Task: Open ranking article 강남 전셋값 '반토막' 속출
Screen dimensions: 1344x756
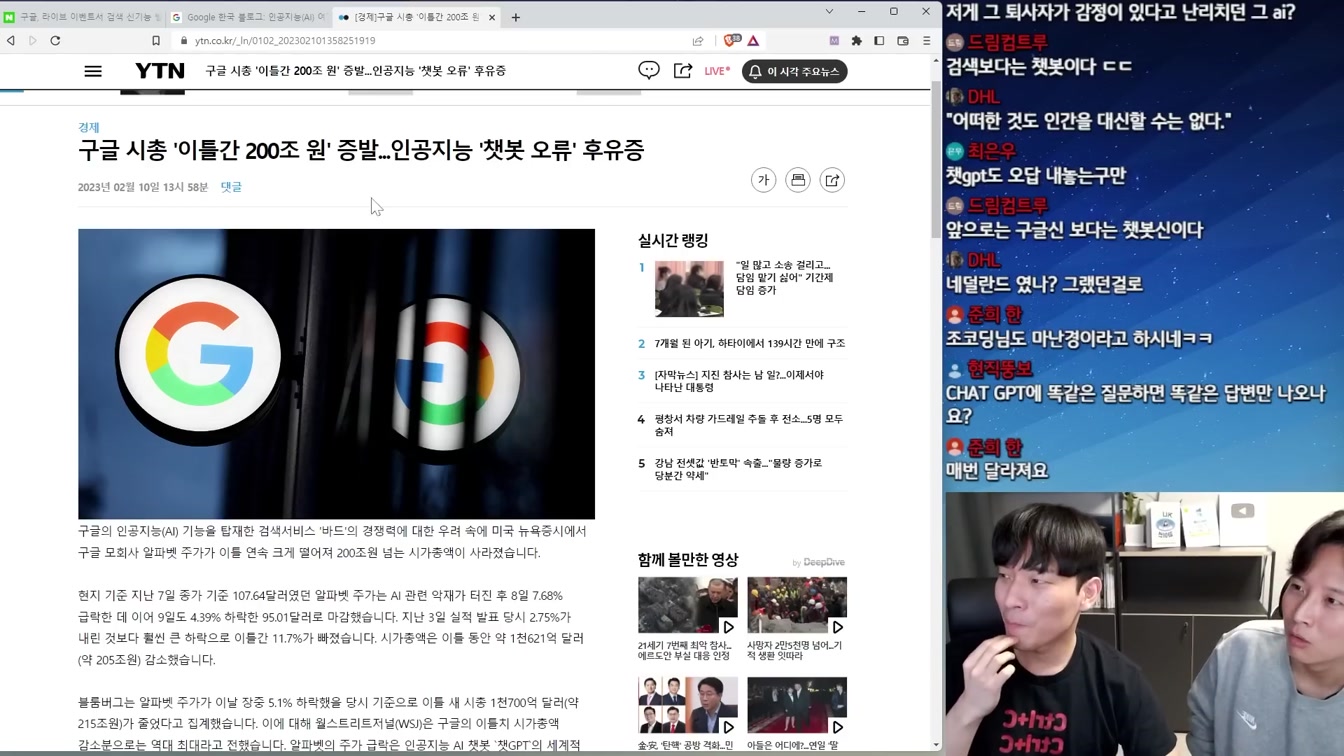Action: pos(738,469)
